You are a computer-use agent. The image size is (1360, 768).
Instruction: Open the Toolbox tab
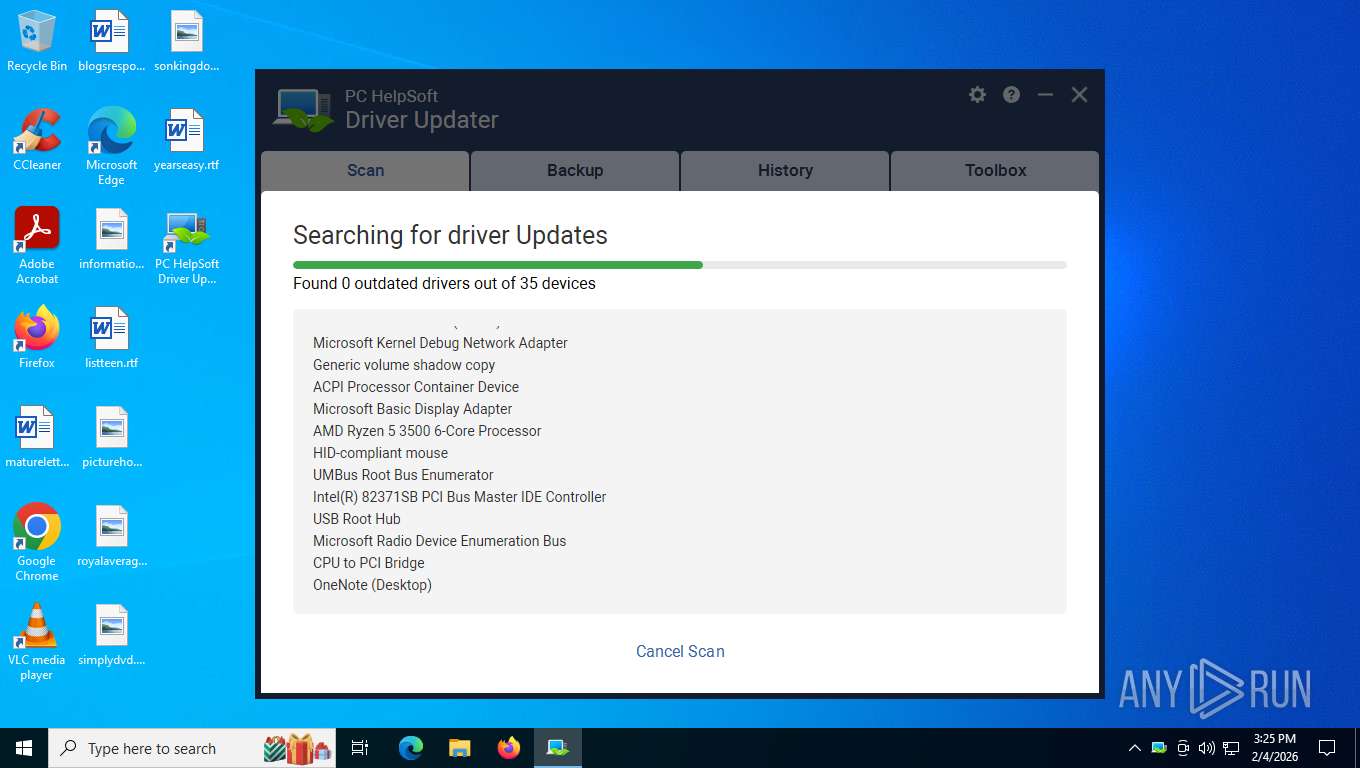point(995,170)
